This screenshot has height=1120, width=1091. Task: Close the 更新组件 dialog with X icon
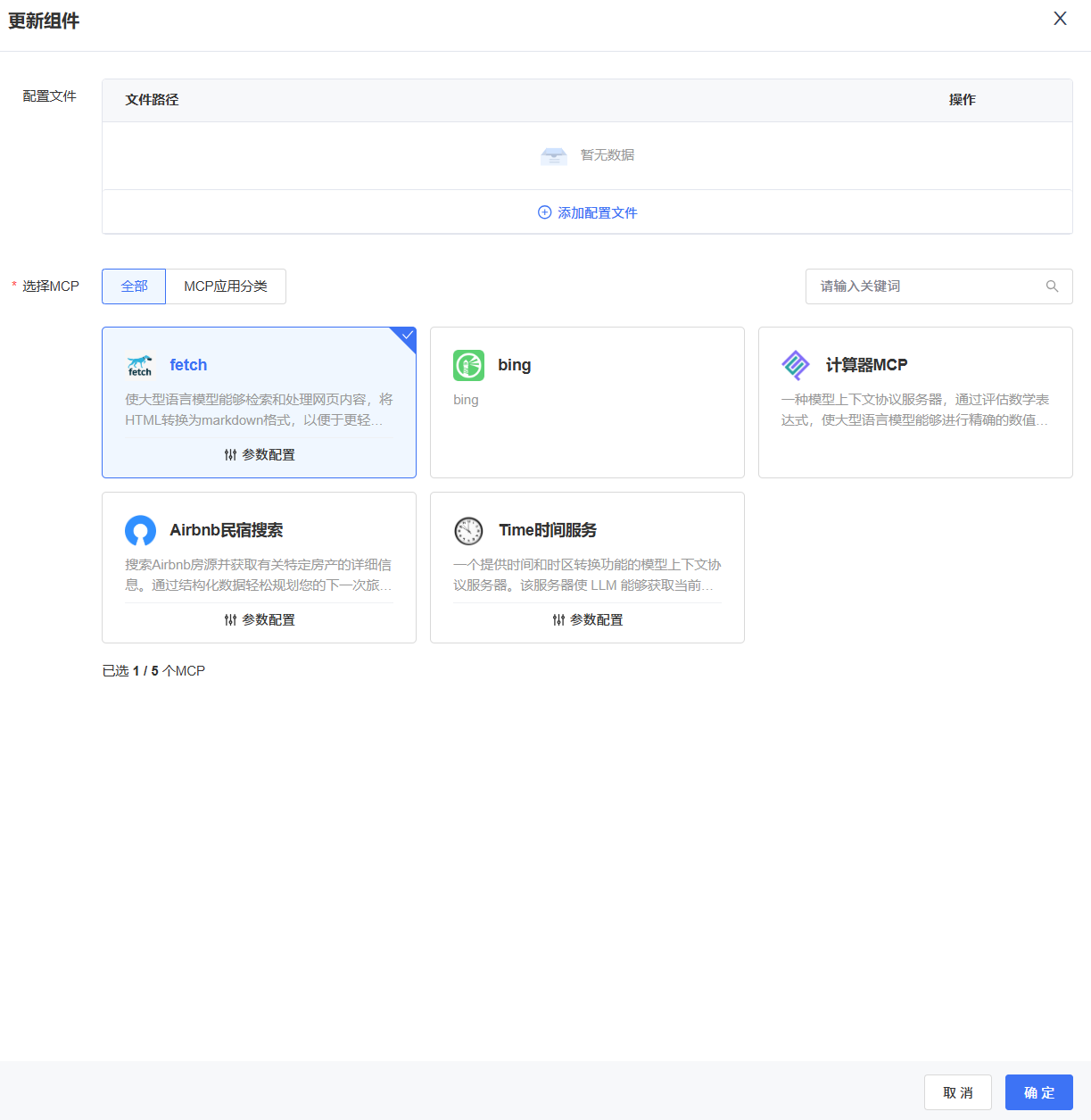click(x=1060, y=19)
